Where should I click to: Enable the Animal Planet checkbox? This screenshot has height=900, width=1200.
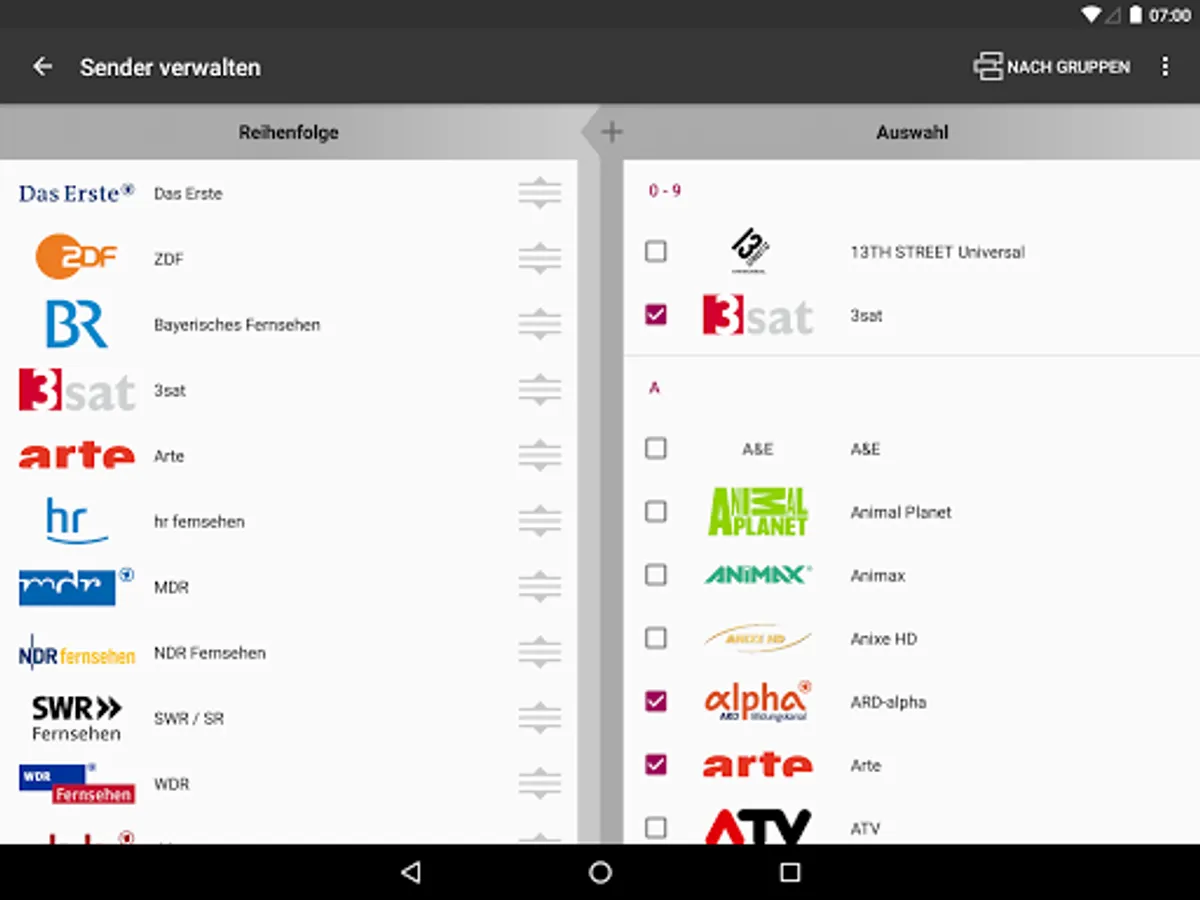[656, 512]
